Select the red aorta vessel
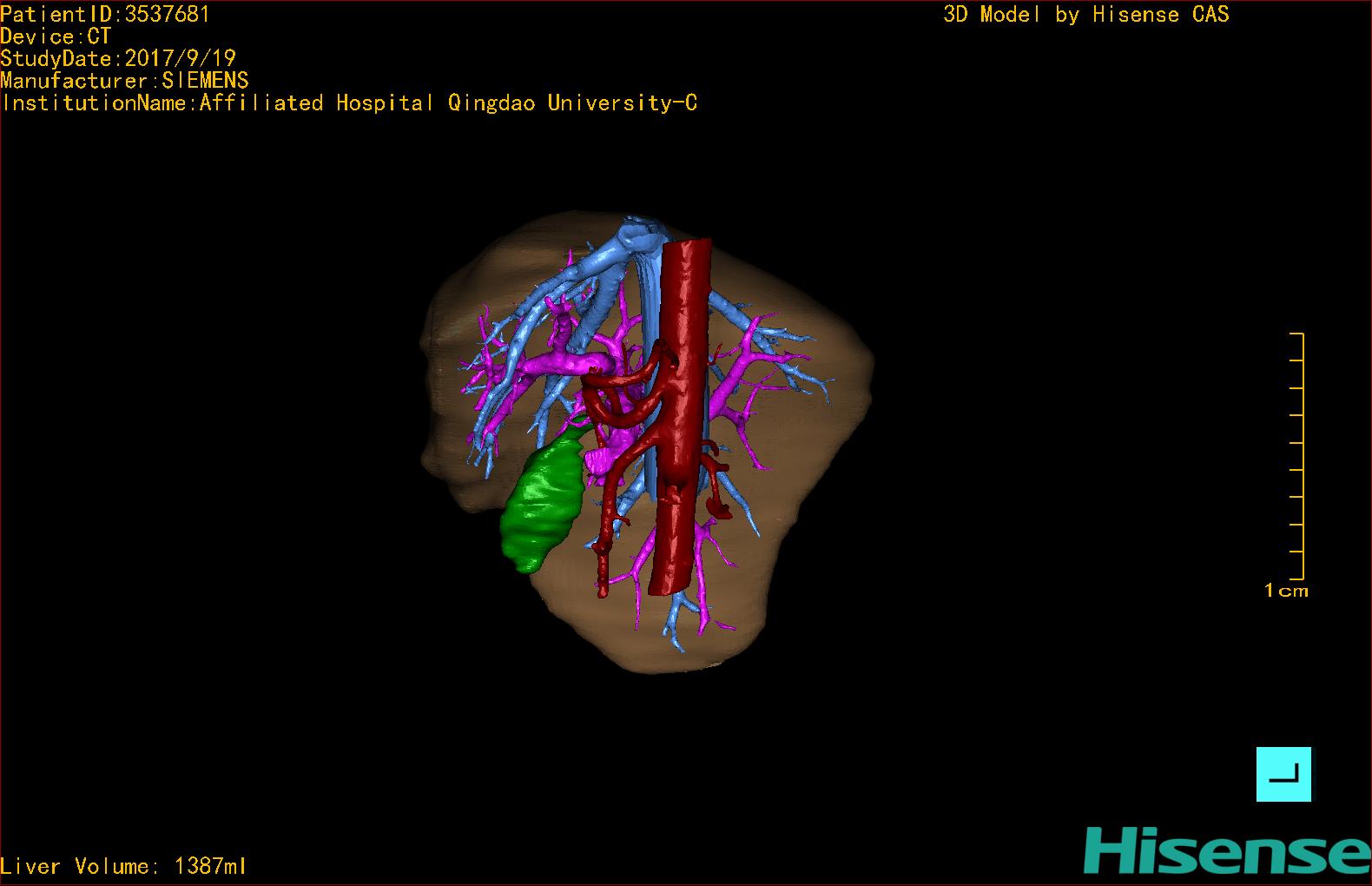This screenshot has width=1372, height=886. (x=684, y=391)
